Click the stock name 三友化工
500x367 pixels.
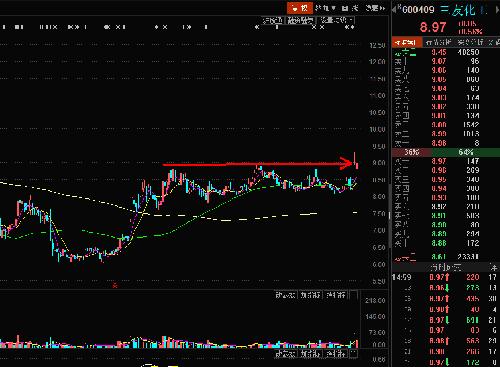(463, 10)
